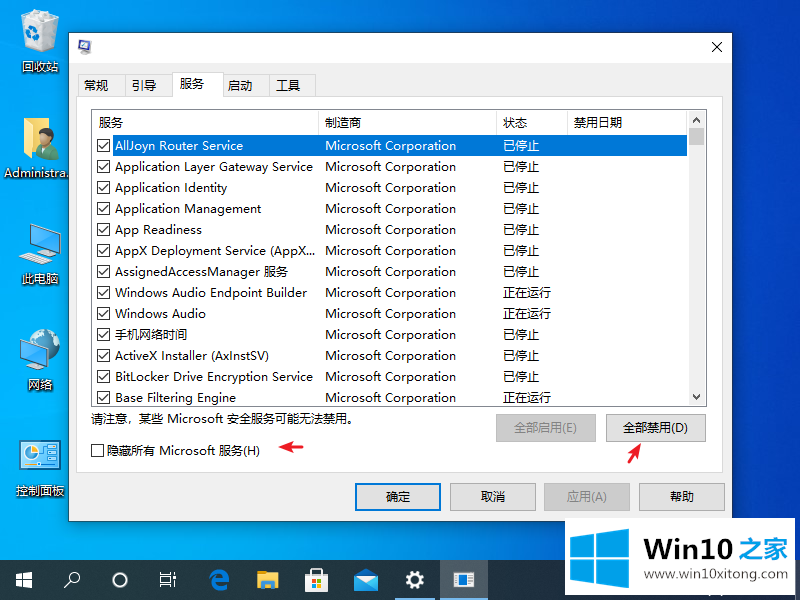Sort by 状态 column header
The width and height of the screenshot is (800, 600).
point(532,122)
